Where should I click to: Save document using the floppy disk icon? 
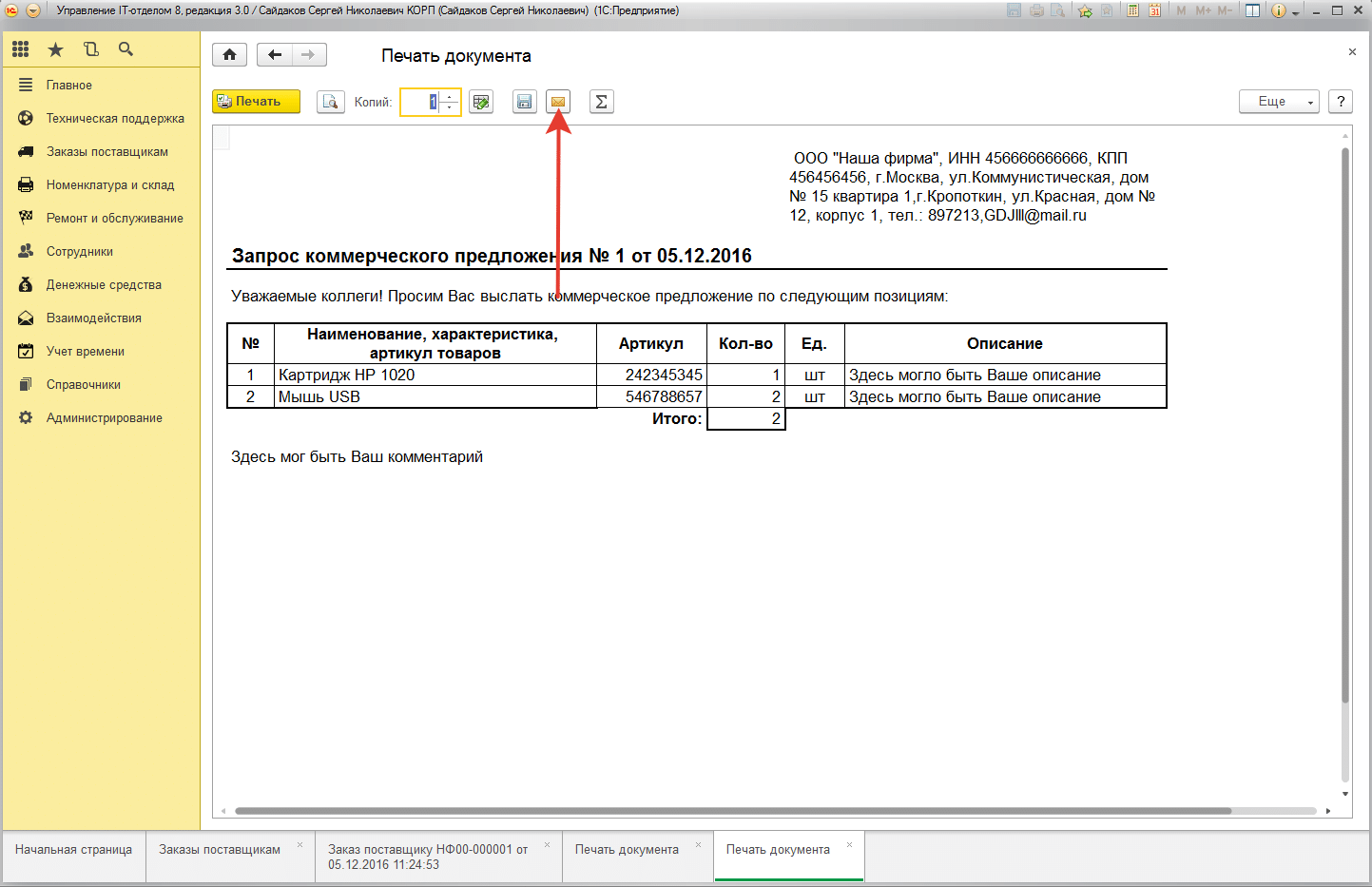525,102
